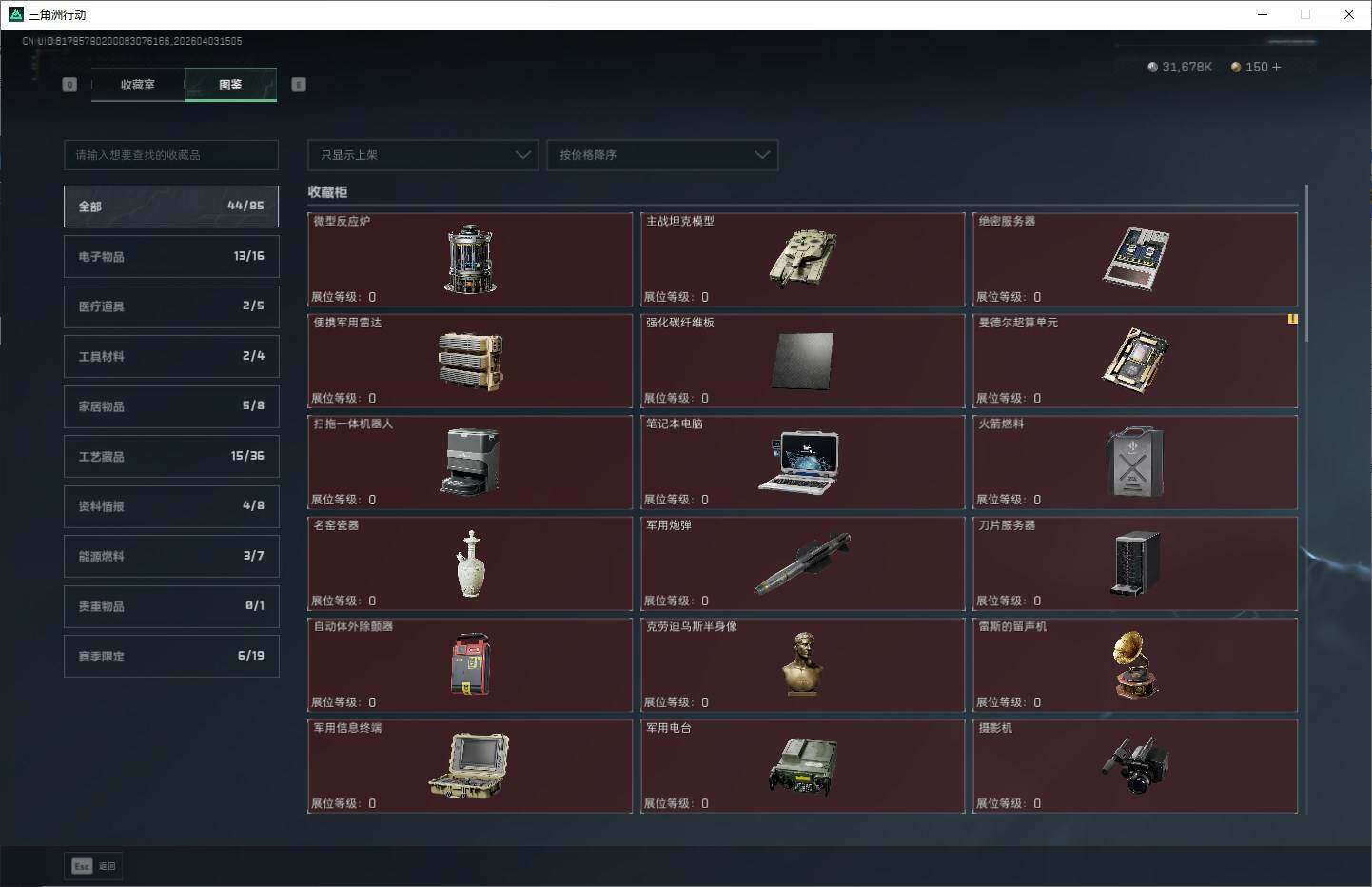The width and height of the screenshot is (1372, 887).
Task: Click the 绝密服务器 server item icon
Action: (1135, 258)
